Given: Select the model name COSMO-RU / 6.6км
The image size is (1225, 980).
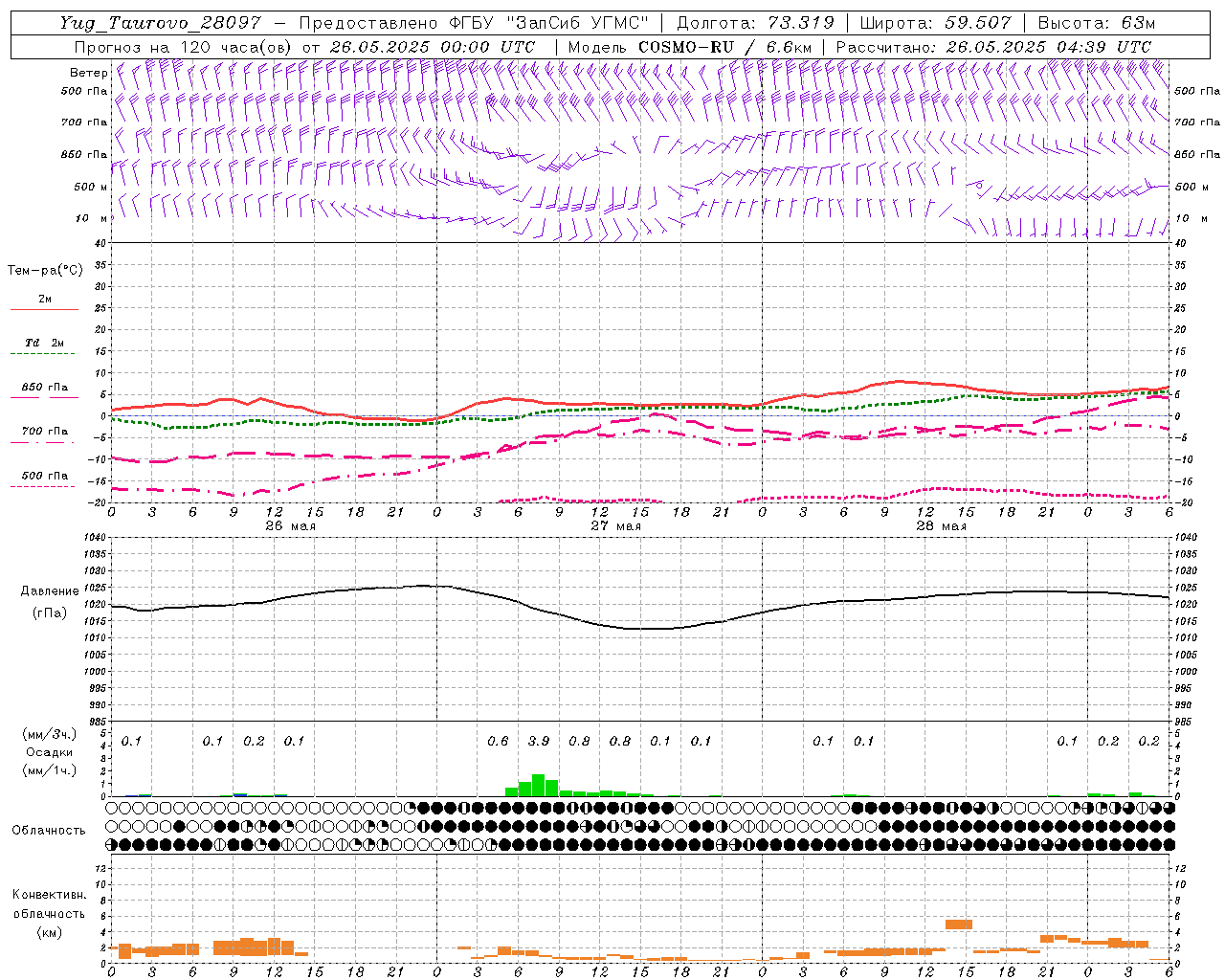Looking at the screenshot, I should point(724,47).
